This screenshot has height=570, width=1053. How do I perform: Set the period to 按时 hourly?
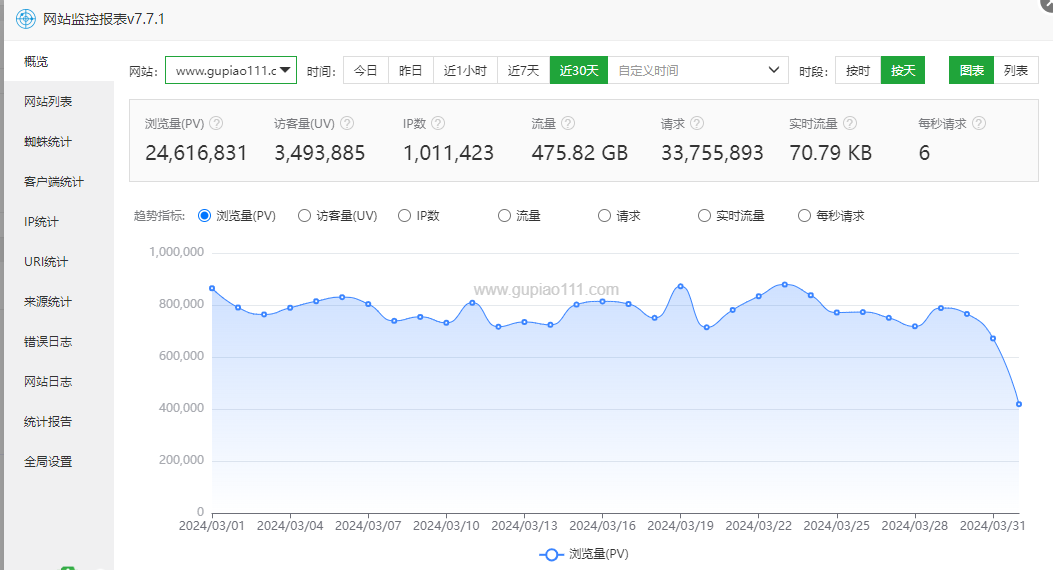tap(858, 70)
